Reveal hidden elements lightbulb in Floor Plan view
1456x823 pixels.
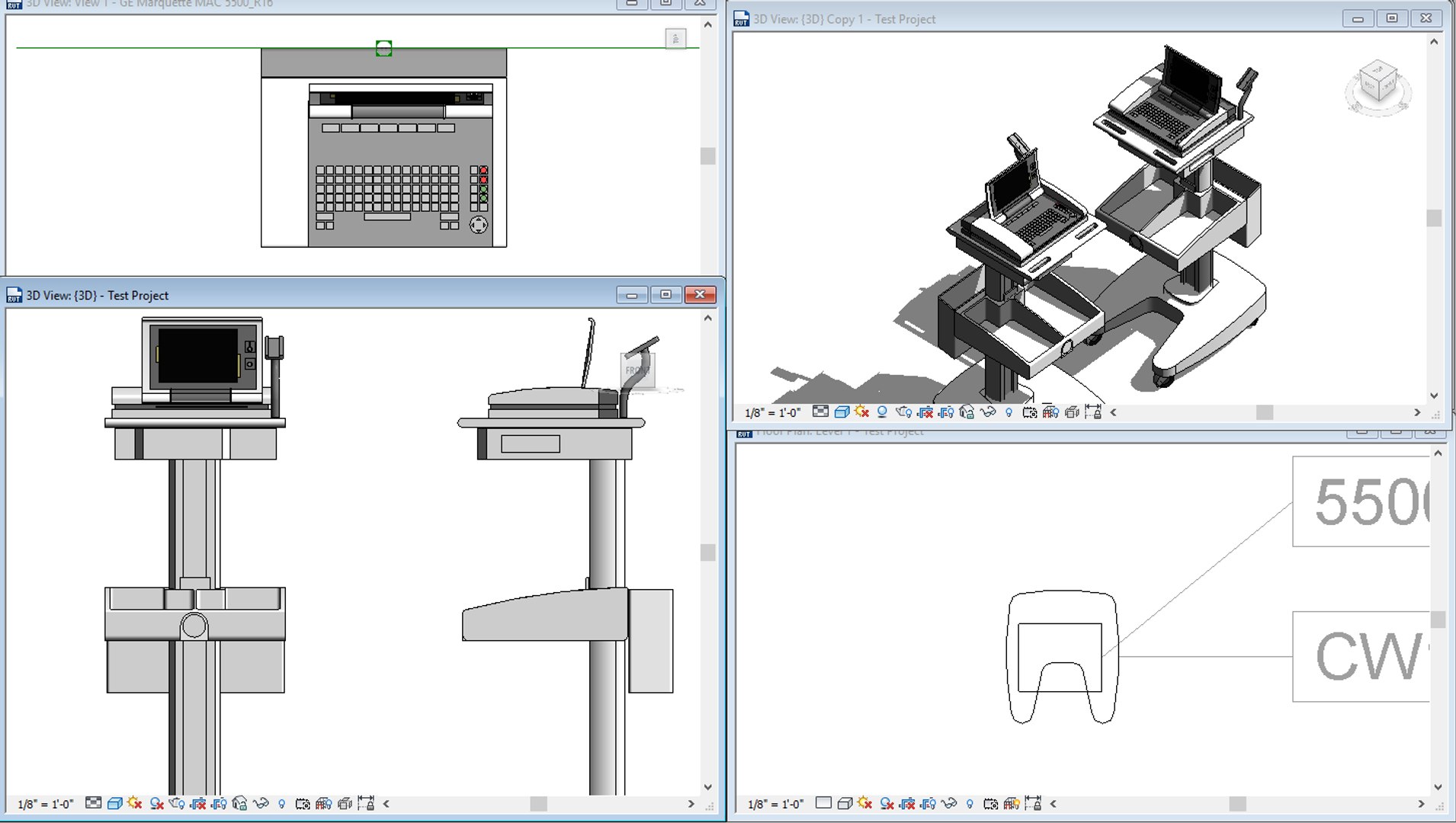(x=970, y=803)
